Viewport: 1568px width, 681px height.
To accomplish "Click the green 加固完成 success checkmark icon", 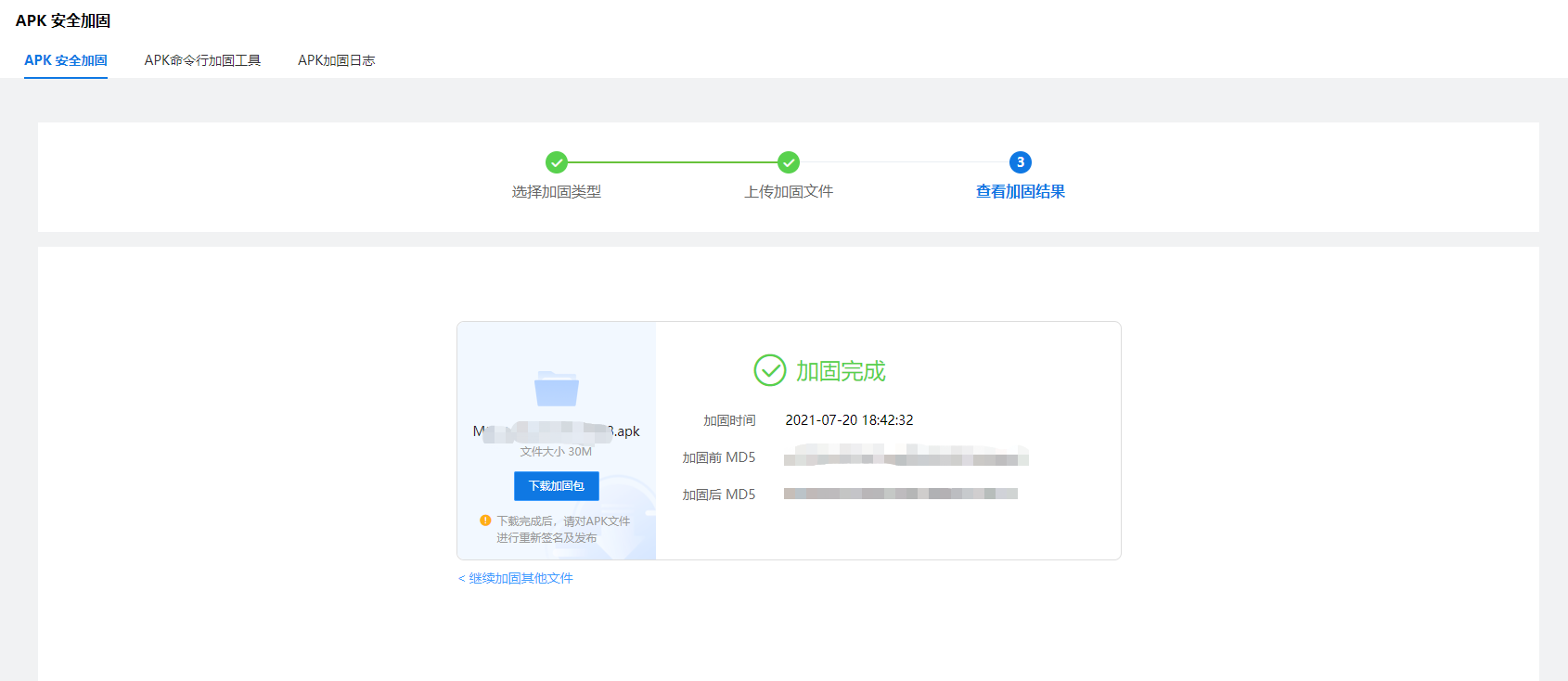I will pos(769,370).
